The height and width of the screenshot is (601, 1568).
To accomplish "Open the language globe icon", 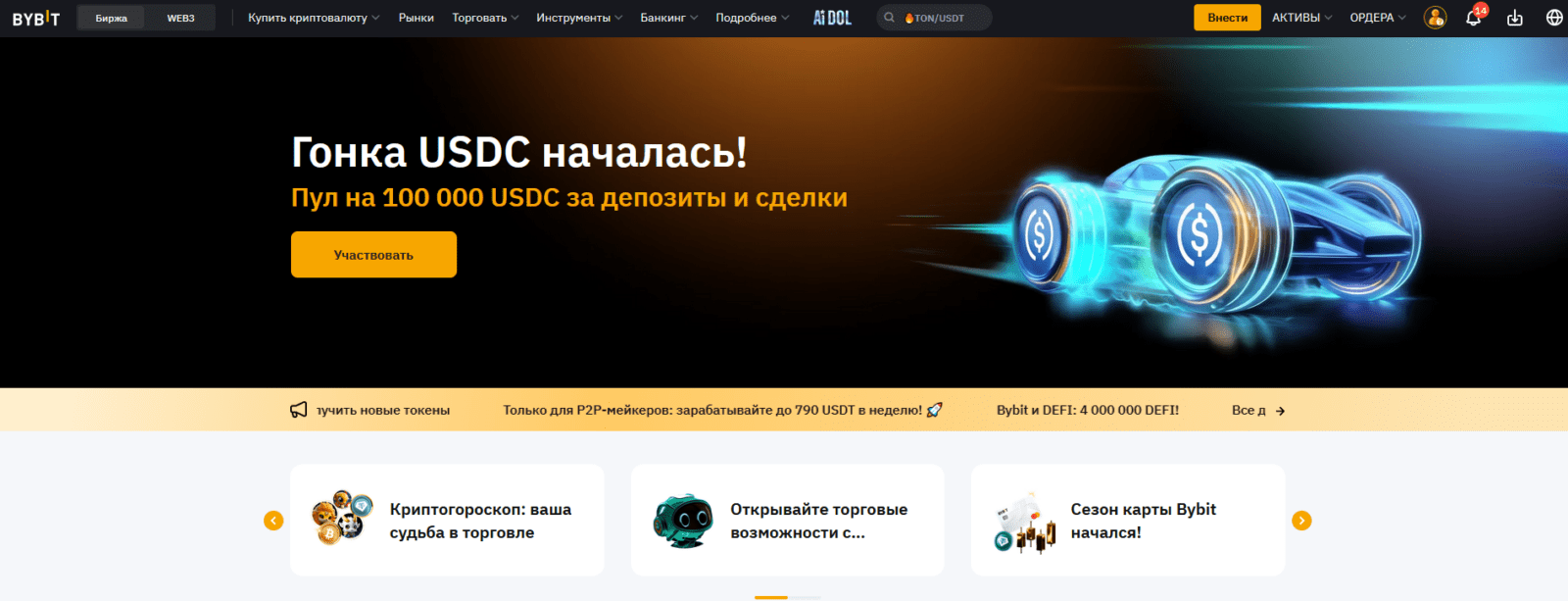I will pos(1553,18).
